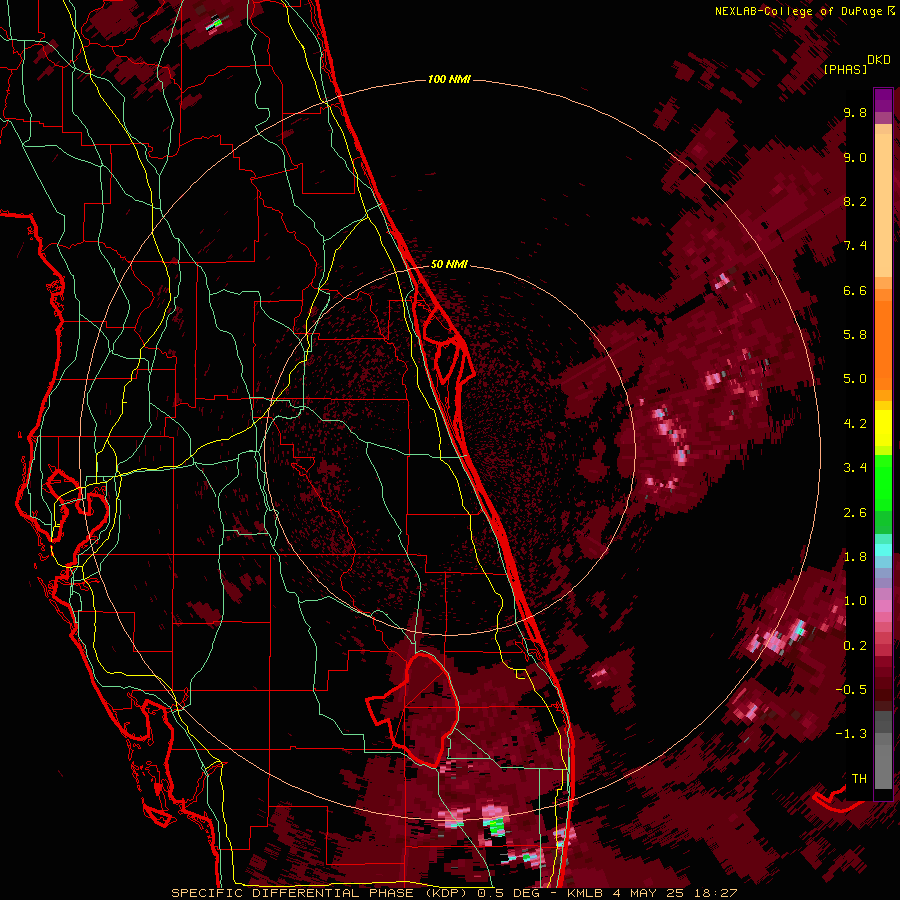This screenshot has height=900, width=900.
Task: Click the -0.5 value on the scale
Action: (x=852, y=690)
